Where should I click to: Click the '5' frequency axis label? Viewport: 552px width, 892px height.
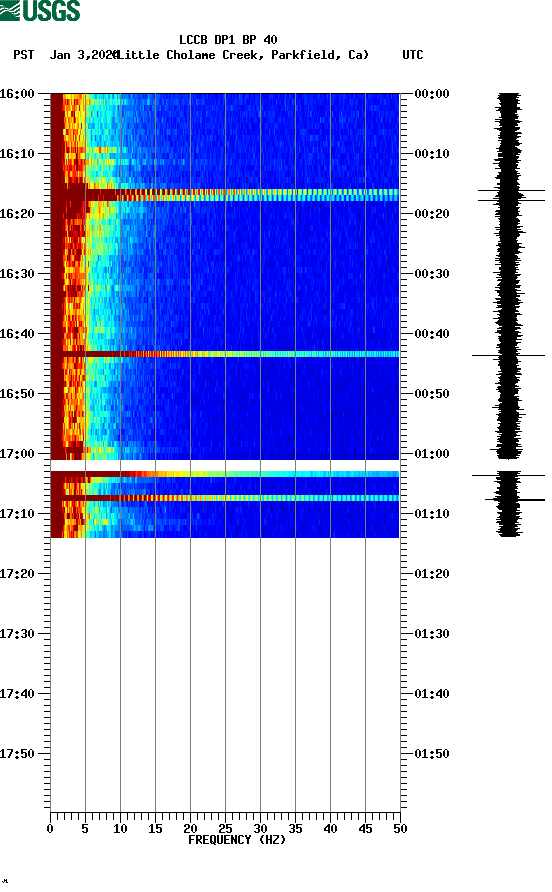point(85,829)
